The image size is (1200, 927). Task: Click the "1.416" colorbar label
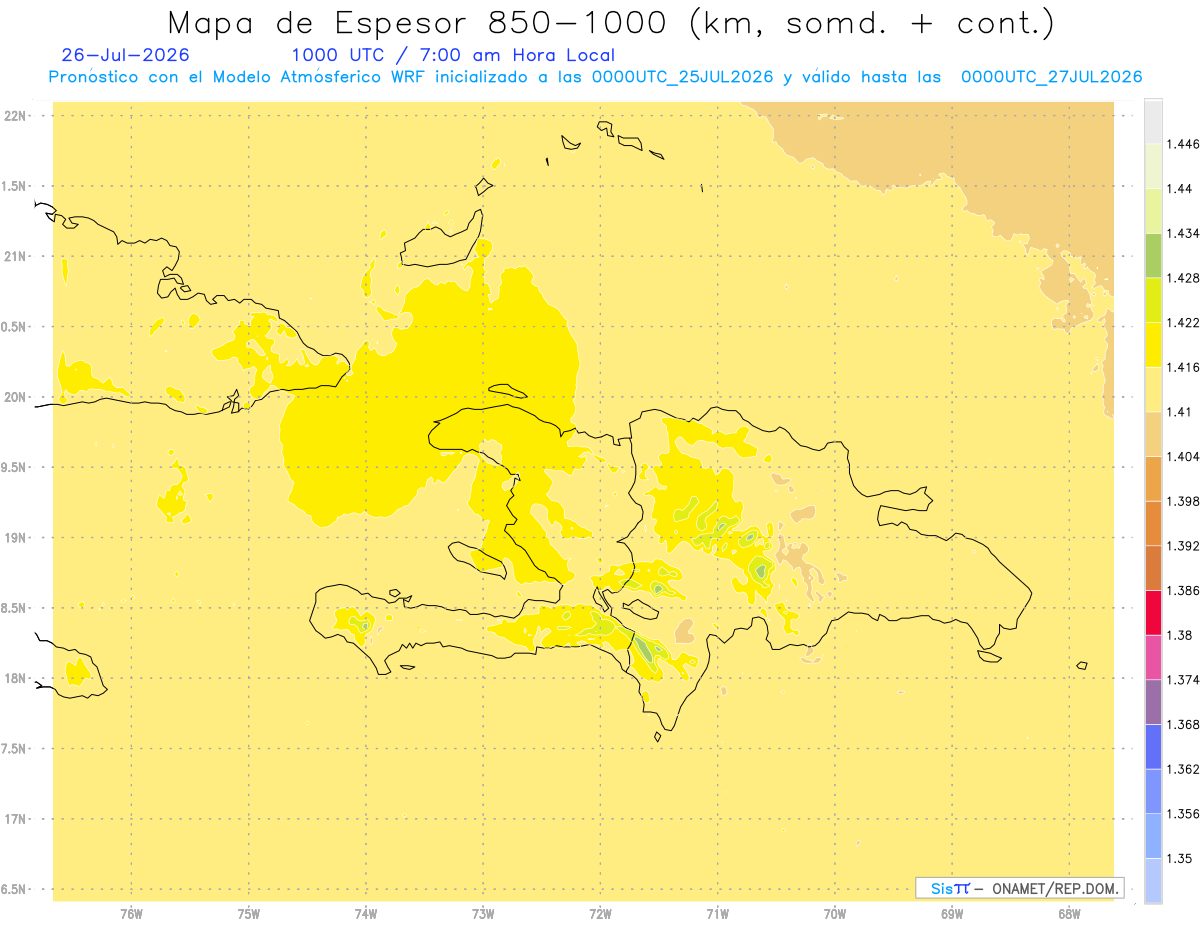click(1182, 367)
